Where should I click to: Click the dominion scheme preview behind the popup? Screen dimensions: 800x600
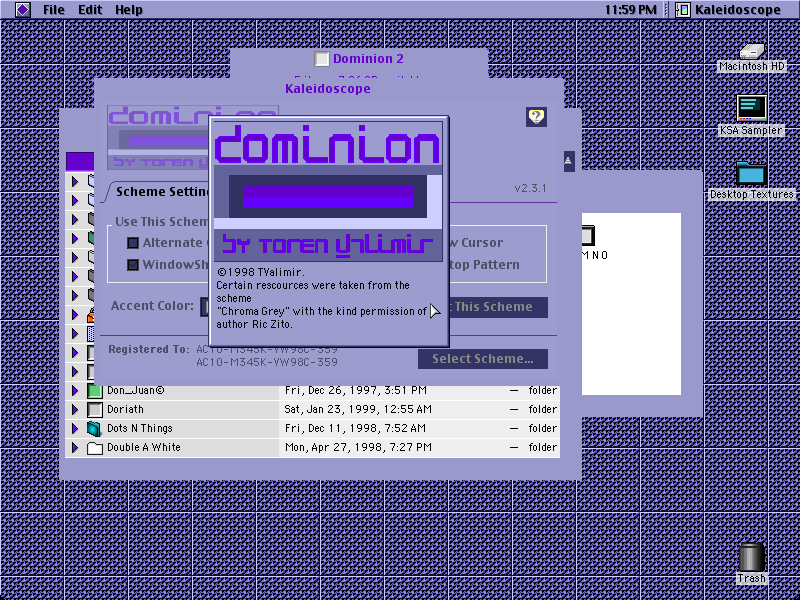(158, 137)
